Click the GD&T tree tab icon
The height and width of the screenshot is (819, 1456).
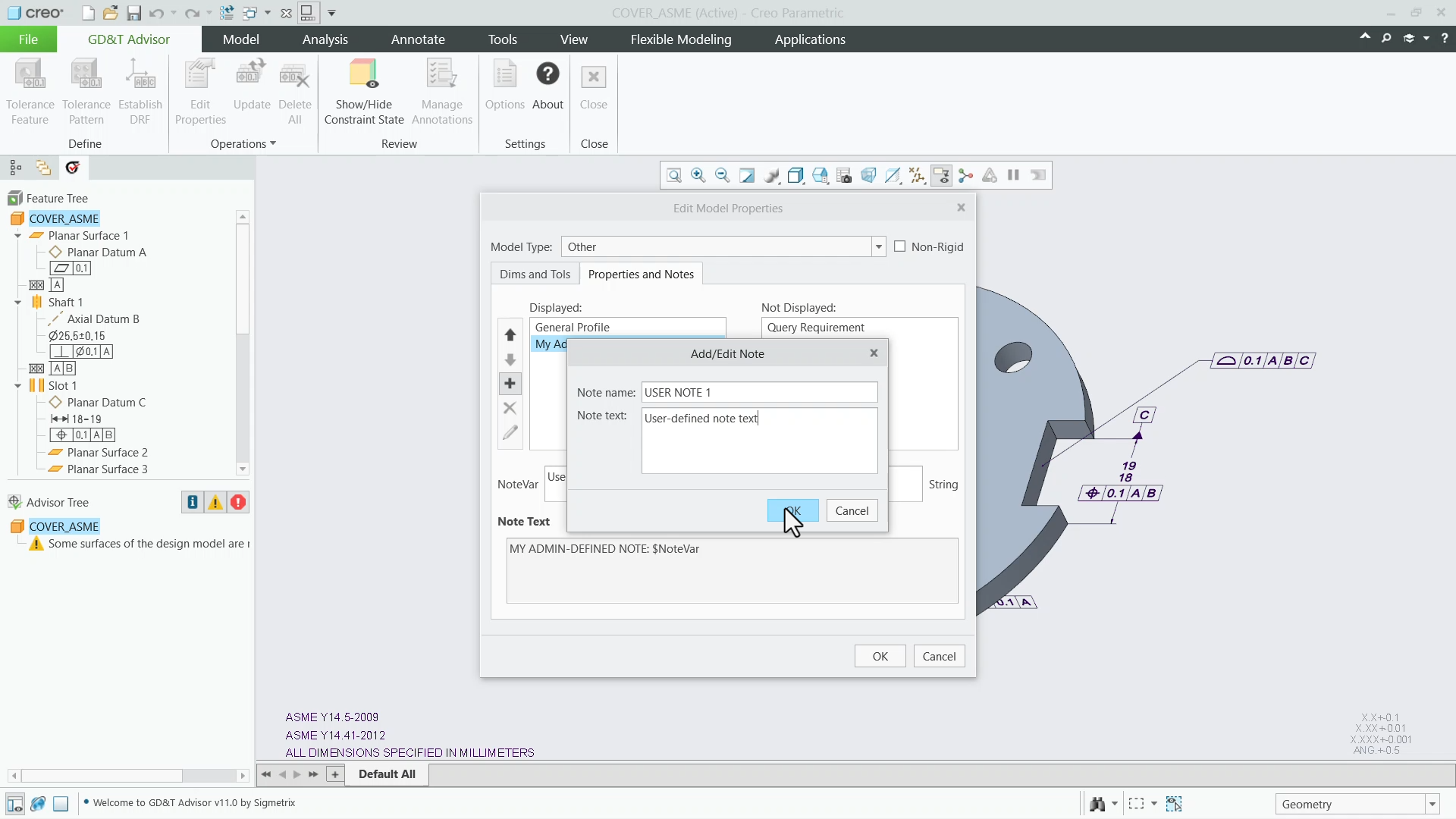[x=73, y=168]
